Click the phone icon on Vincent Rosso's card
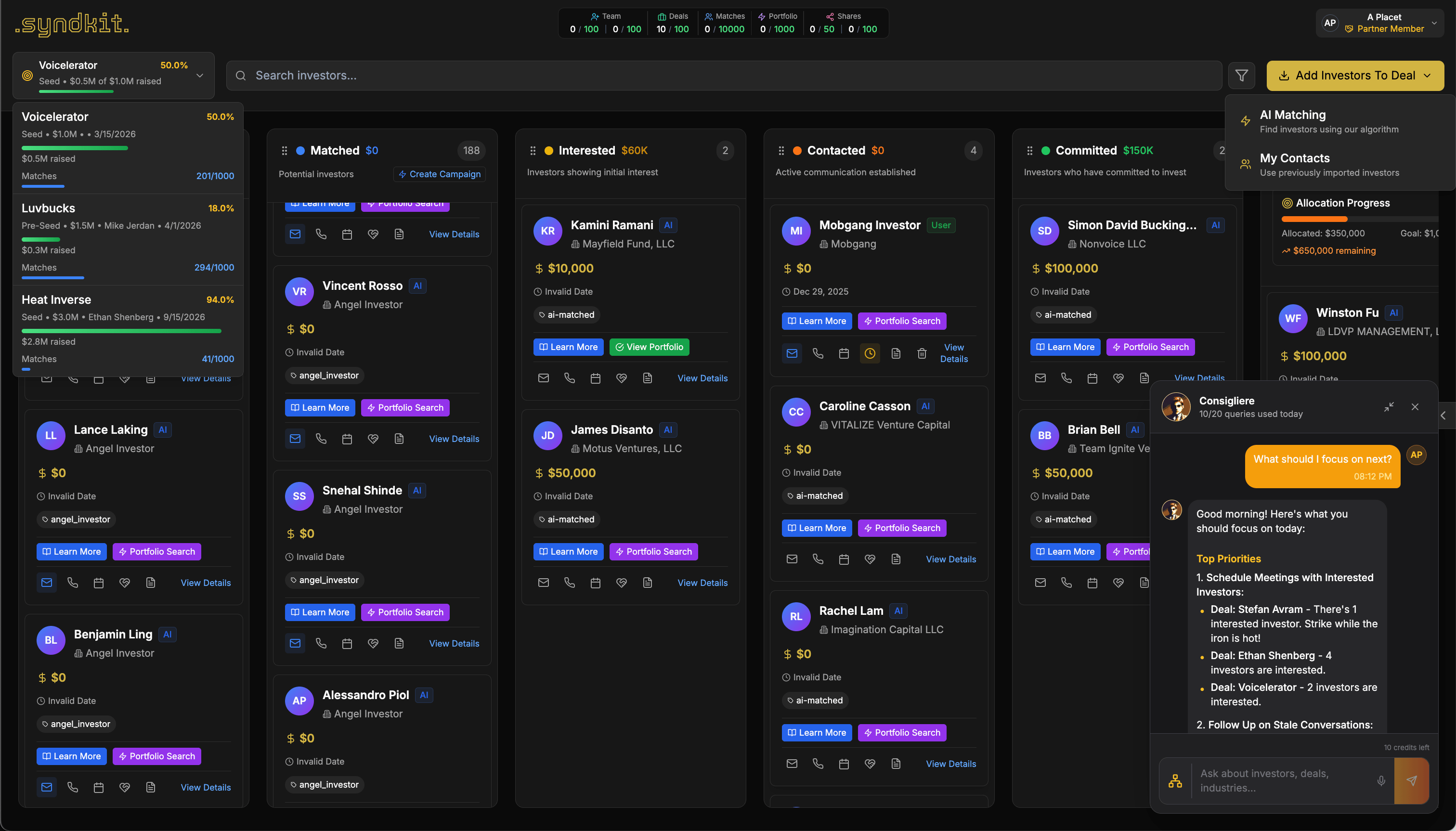1456x831 pixels. pyautogui.click(x=321, y=438)
